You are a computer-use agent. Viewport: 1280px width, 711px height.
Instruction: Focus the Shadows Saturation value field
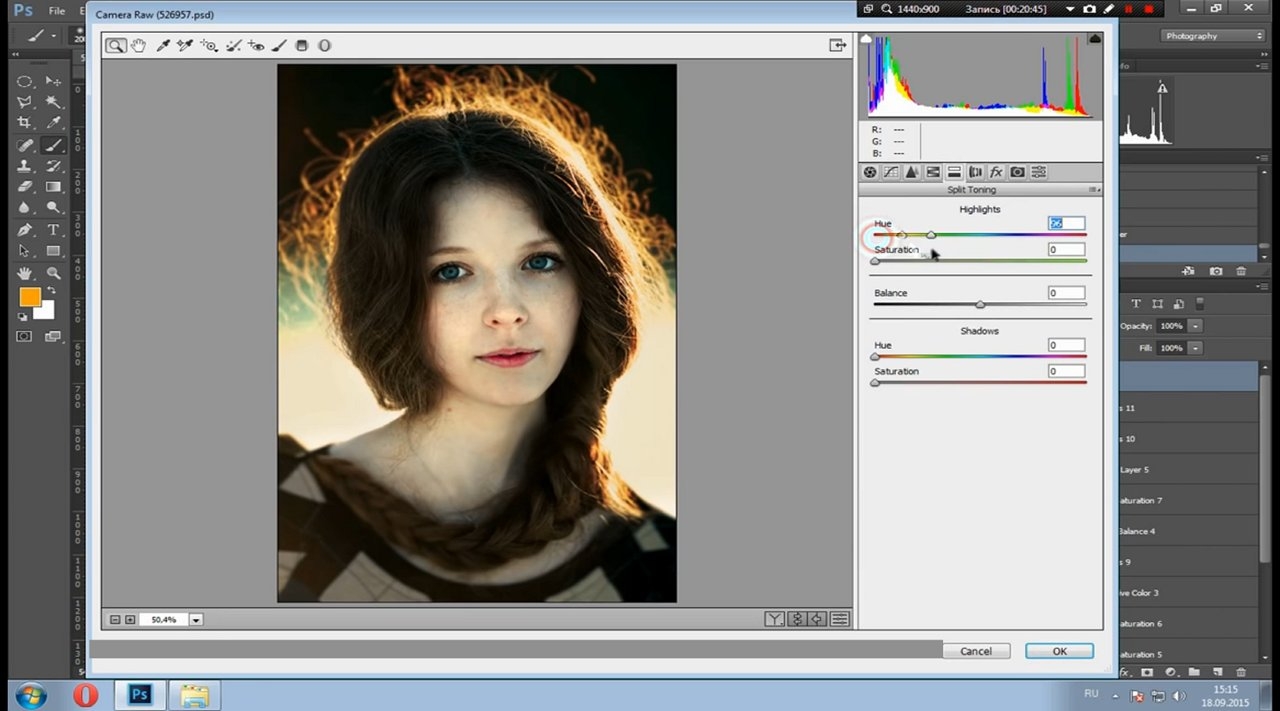tap(1066, 371)
